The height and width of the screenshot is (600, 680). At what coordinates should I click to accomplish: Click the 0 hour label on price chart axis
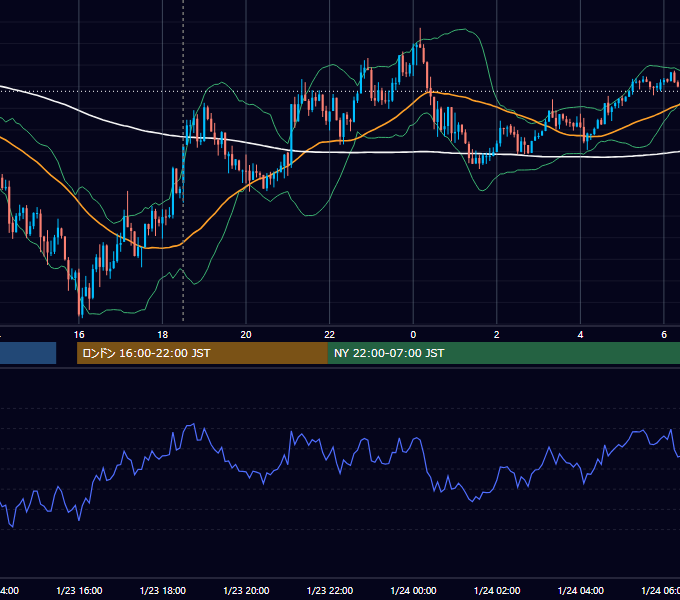coord(413,335)
